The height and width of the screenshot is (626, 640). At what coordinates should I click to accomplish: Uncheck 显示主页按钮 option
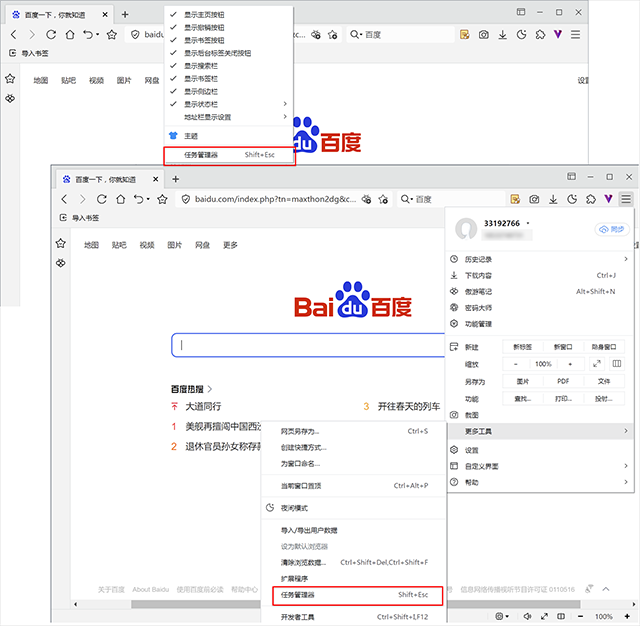229,15
